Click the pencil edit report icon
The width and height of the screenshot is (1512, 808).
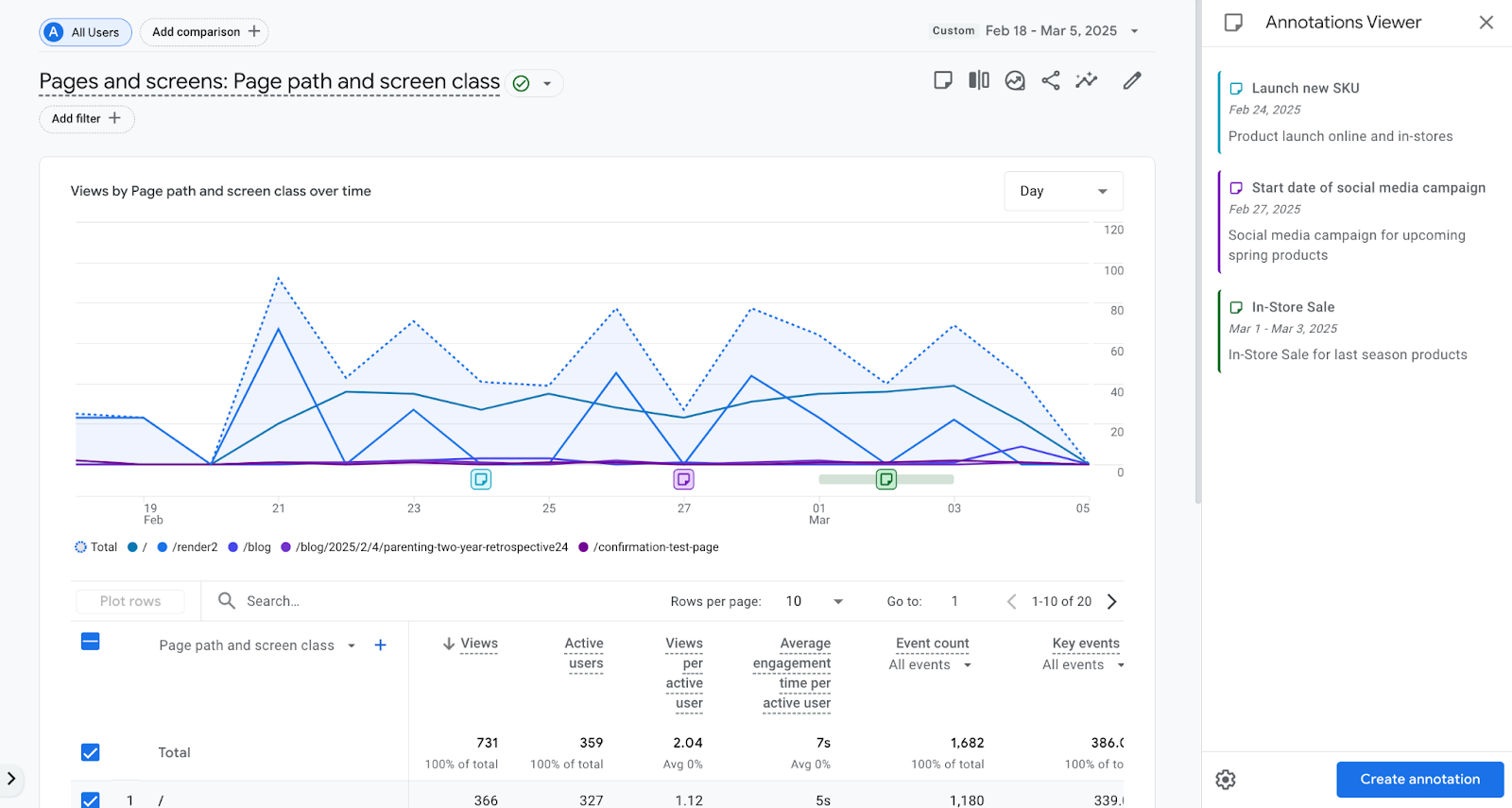click(x=1132, y=80)
